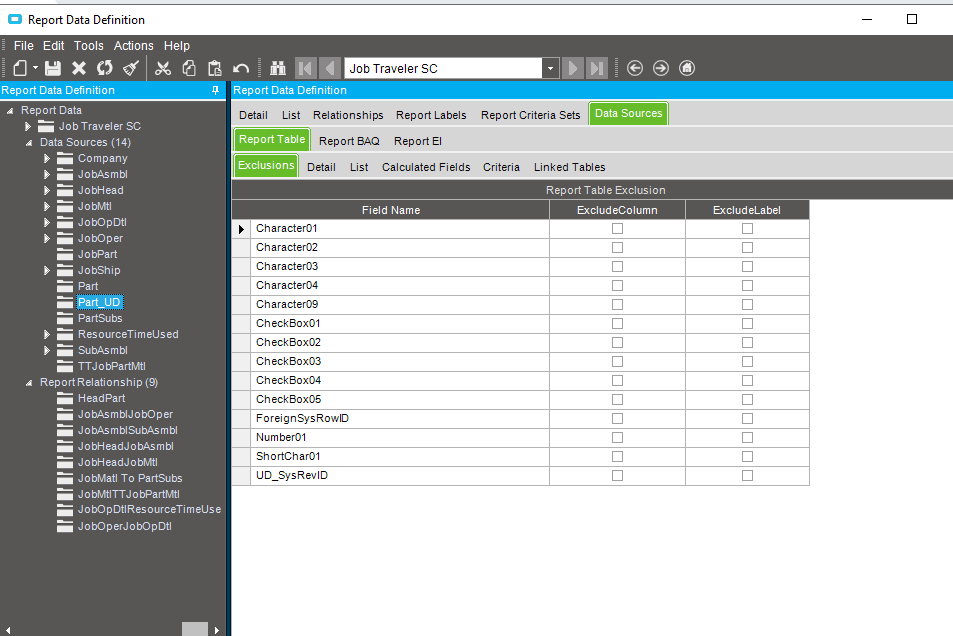
Task: Toggle ExcludeLabel checkbox for CheckBox03
Action: [747, 362]
